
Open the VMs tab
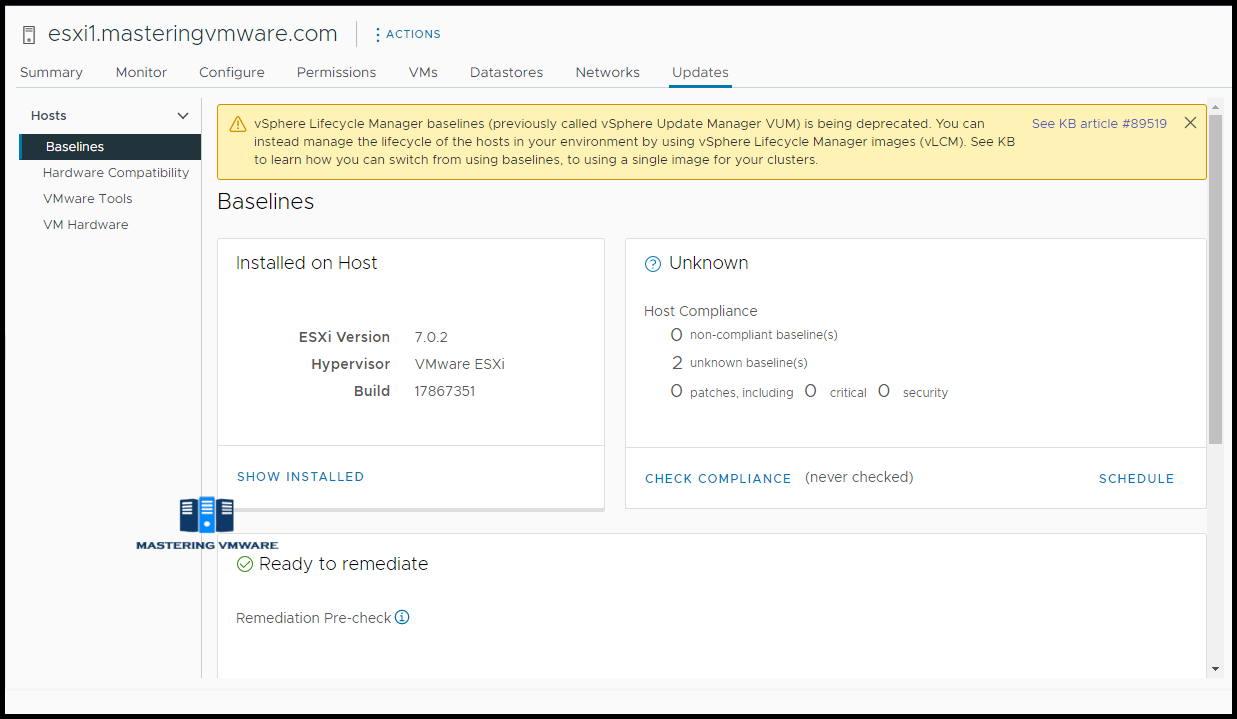[x=423, y=72]
